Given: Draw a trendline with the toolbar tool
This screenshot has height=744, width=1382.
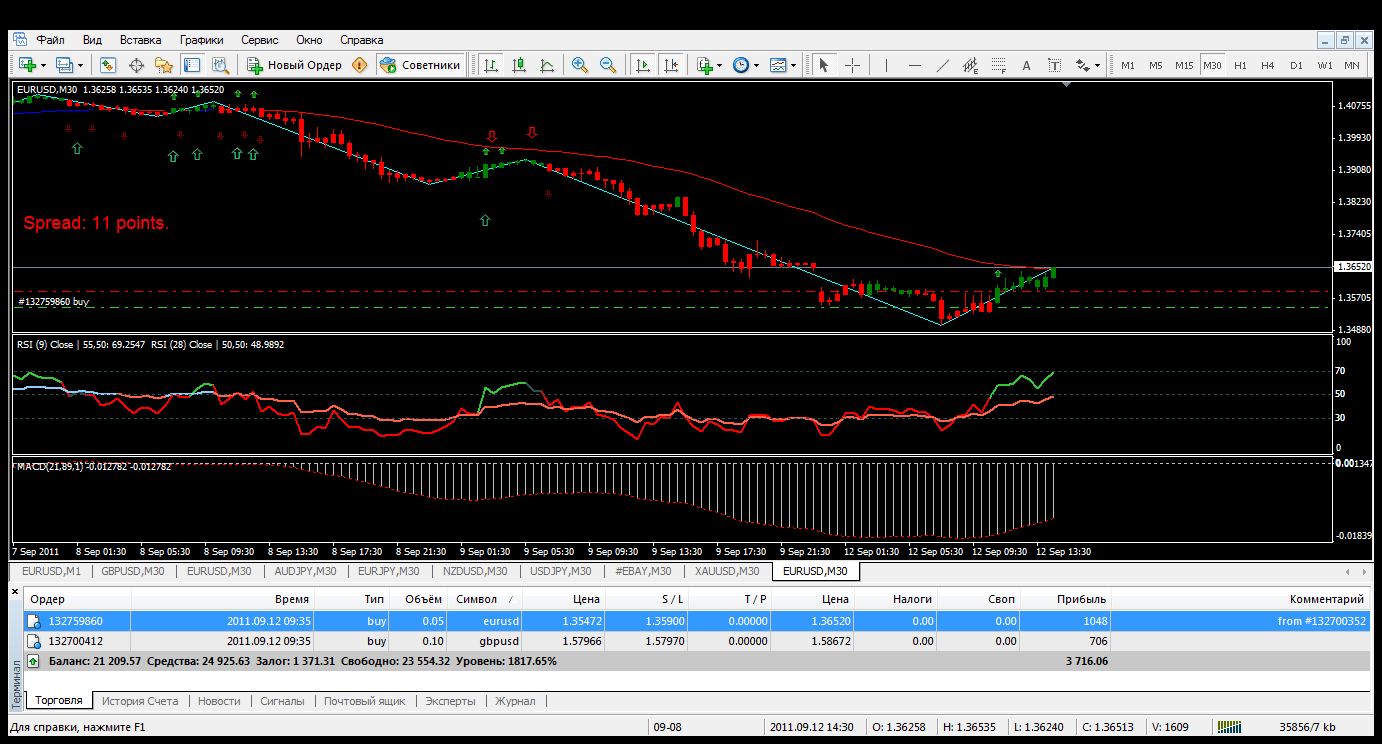Looking at the screenshot, I should [x=942, y=65].
